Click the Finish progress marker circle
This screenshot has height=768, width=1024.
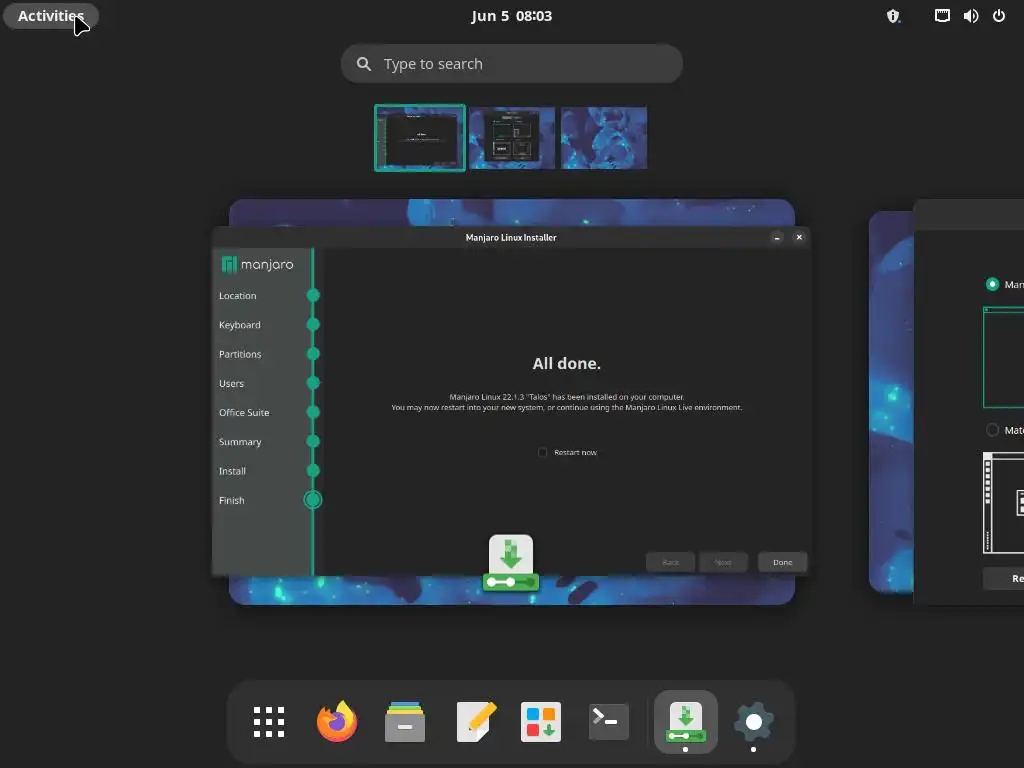click(313, 500)
